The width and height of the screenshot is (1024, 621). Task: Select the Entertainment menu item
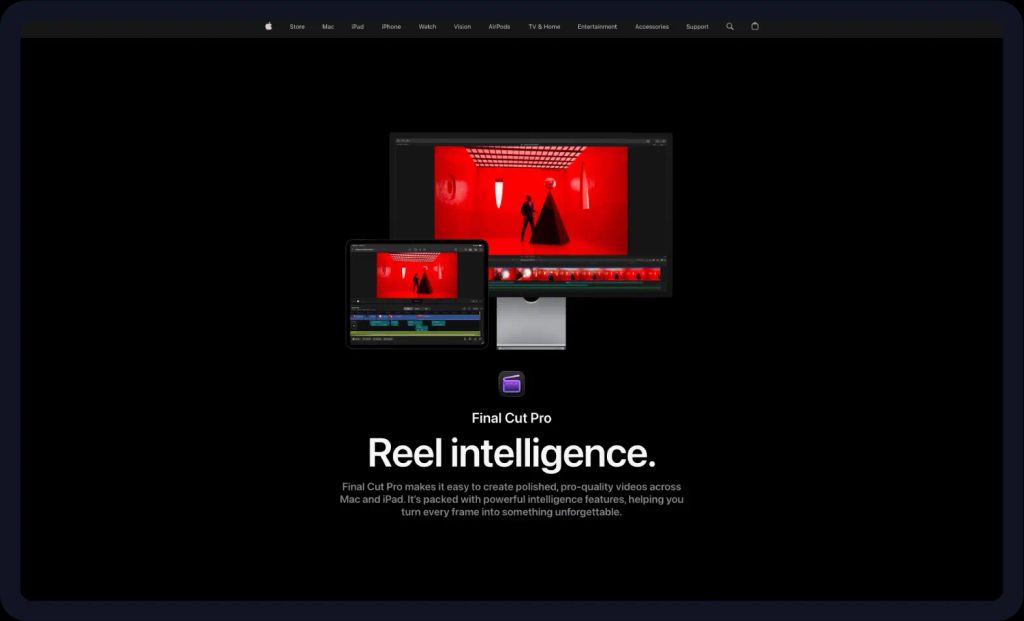point(597,27)
